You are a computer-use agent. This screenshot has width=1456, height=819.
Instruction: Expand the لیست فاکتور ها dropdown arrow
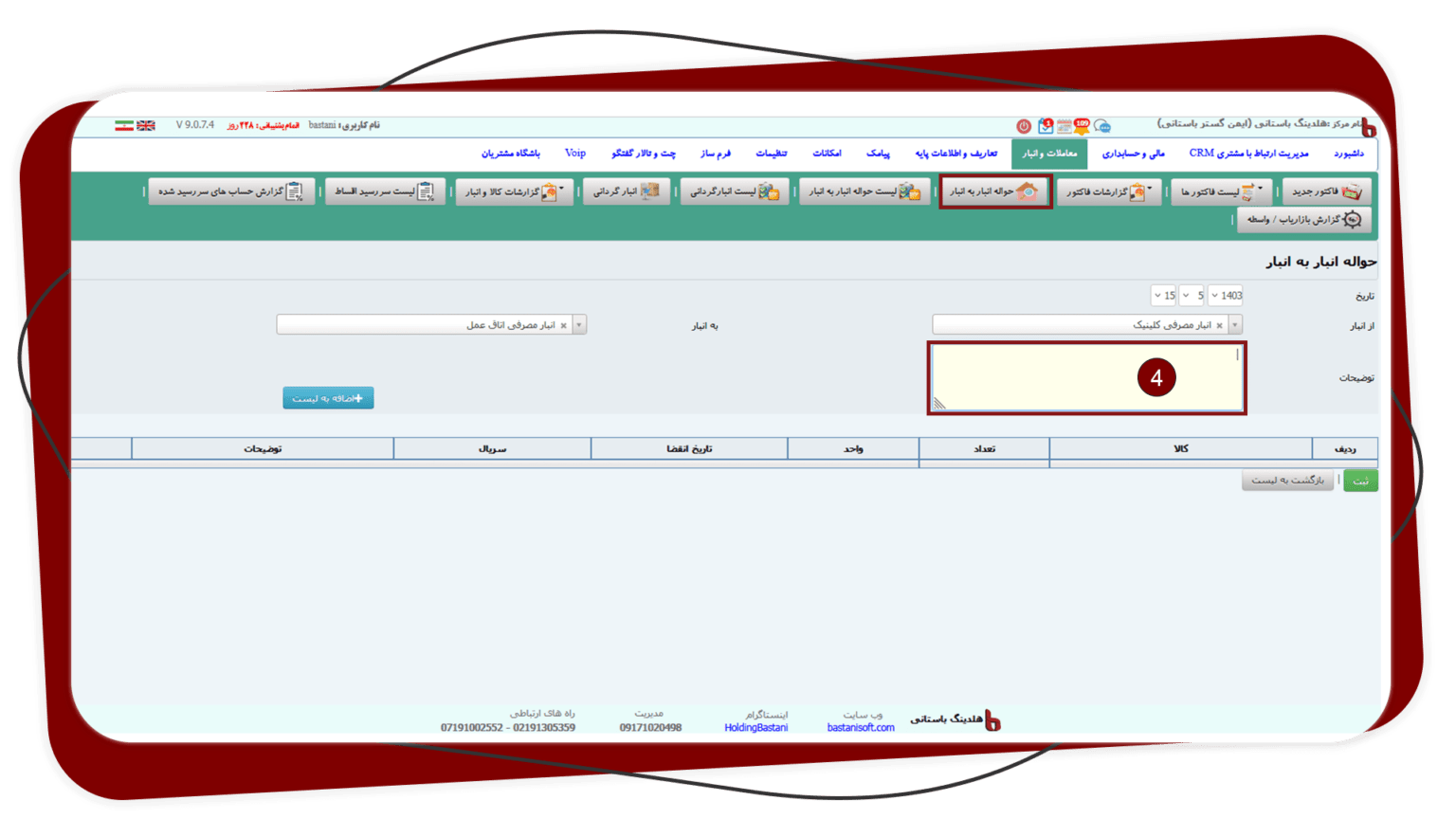(1260, 189)
